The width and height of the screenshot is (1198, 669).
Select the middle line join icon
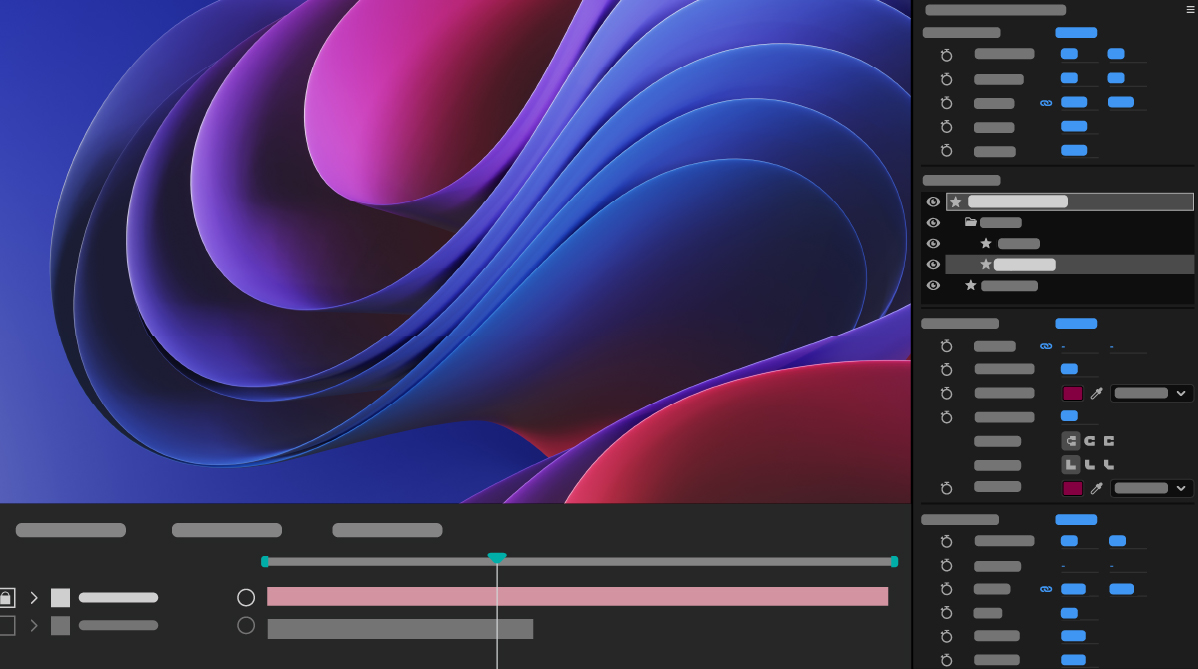click(x=1090, y=464)
